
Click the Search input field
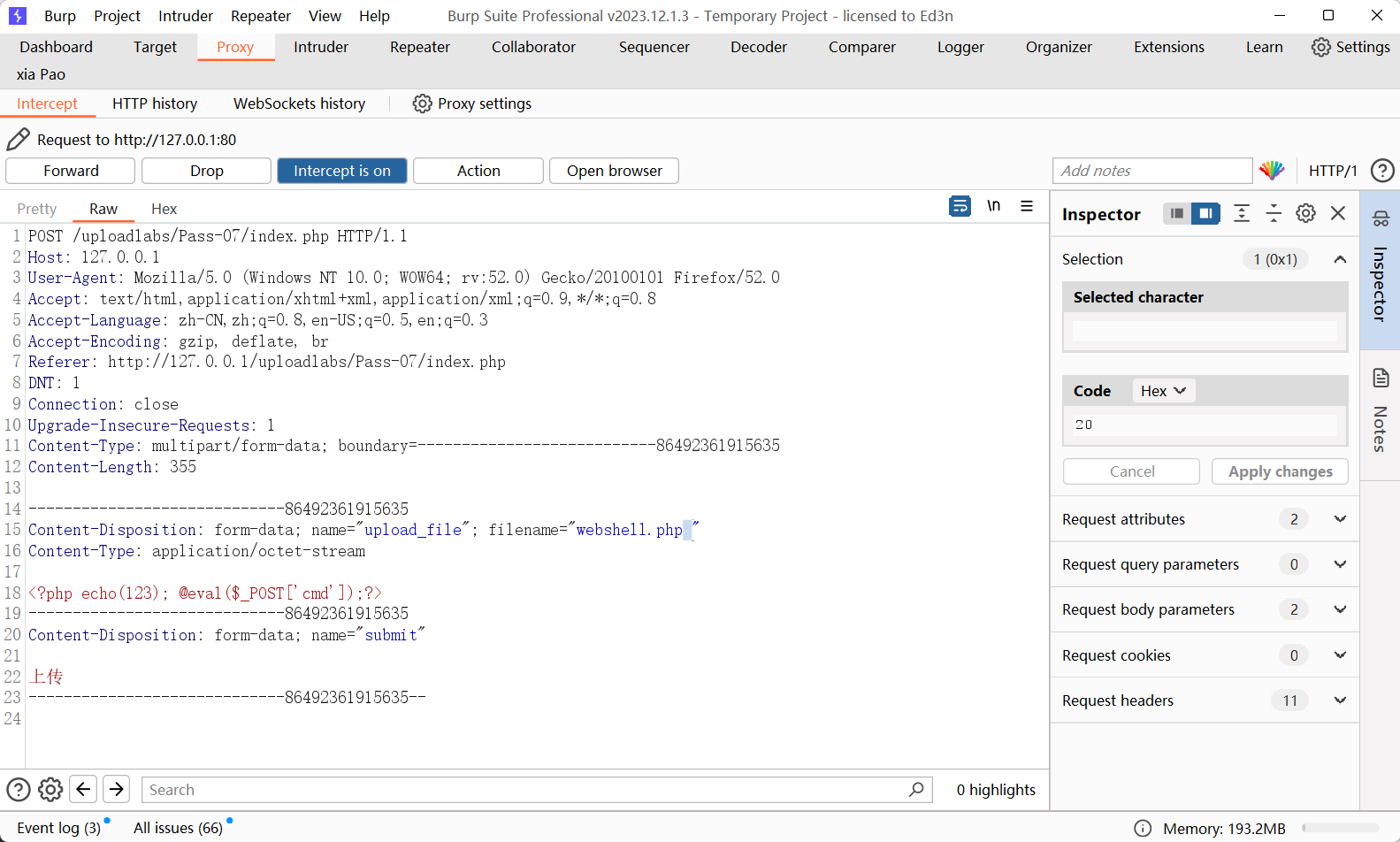coord(536,789)
